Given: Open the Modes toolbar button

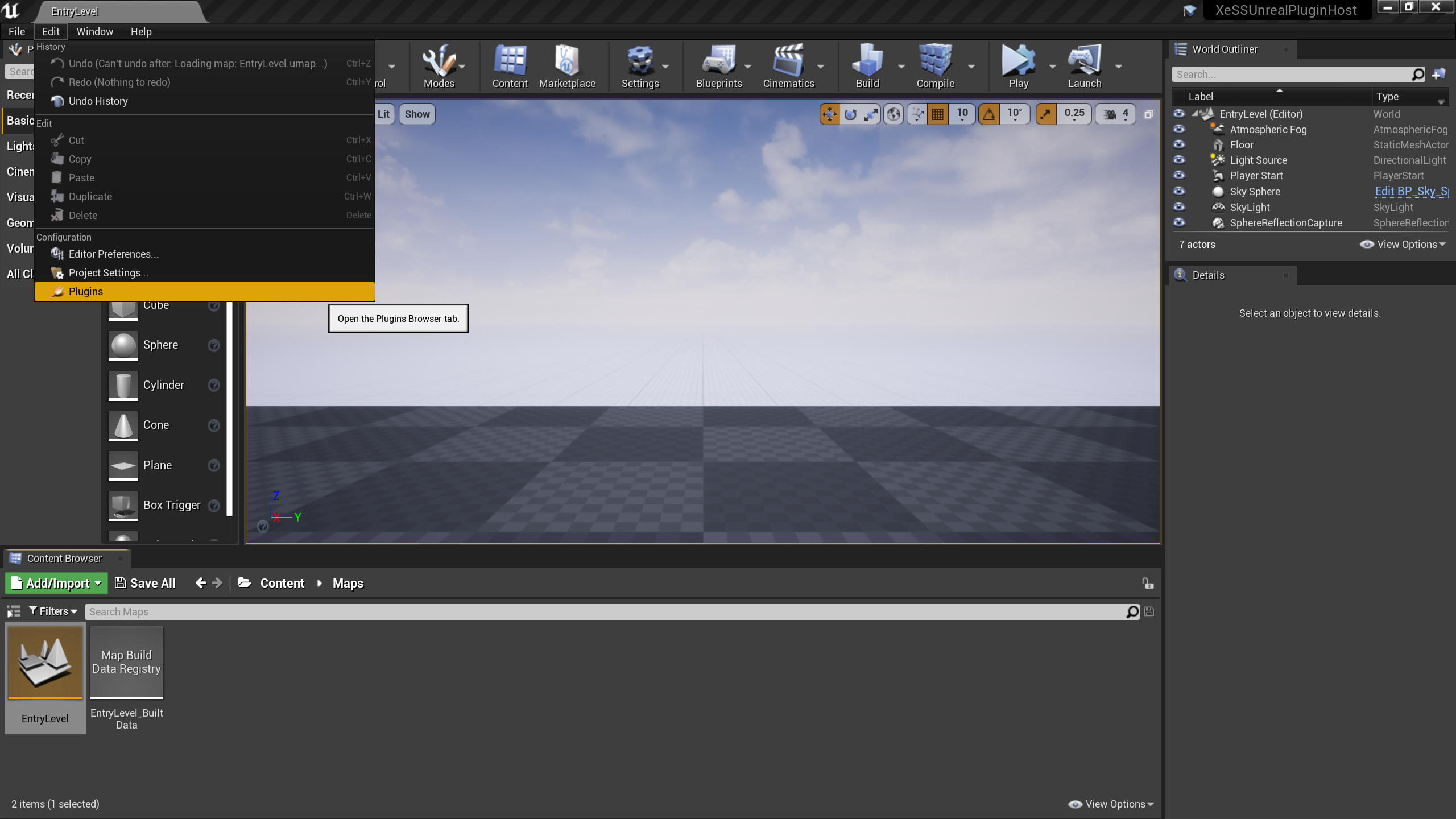Looking at the screenshot, I should pyautogui.click(x=439, y=67).
